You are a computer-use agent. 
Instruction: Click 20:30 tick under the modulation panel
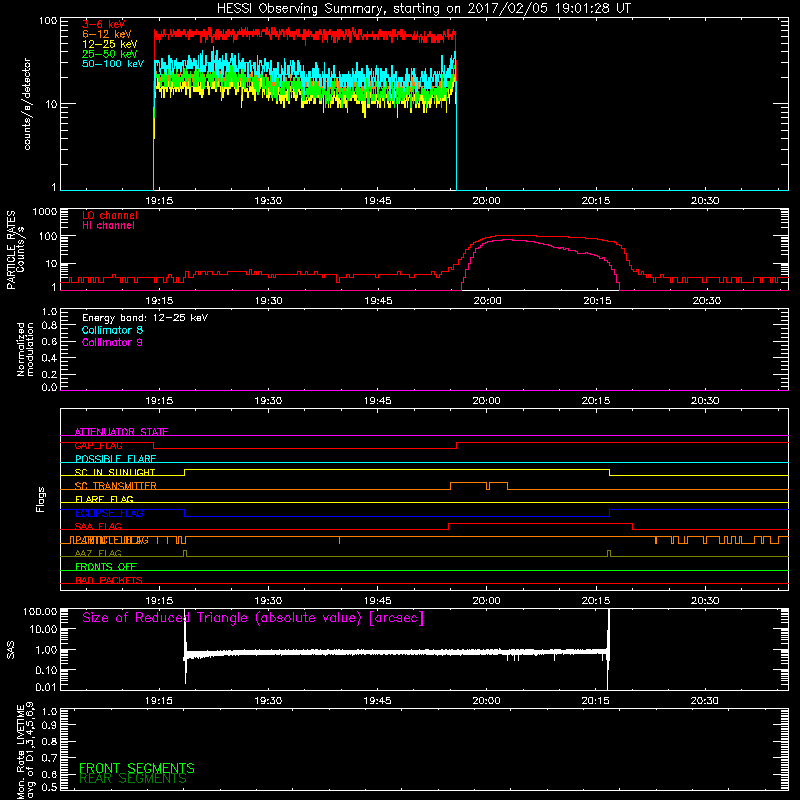click(x=705, y=401)
